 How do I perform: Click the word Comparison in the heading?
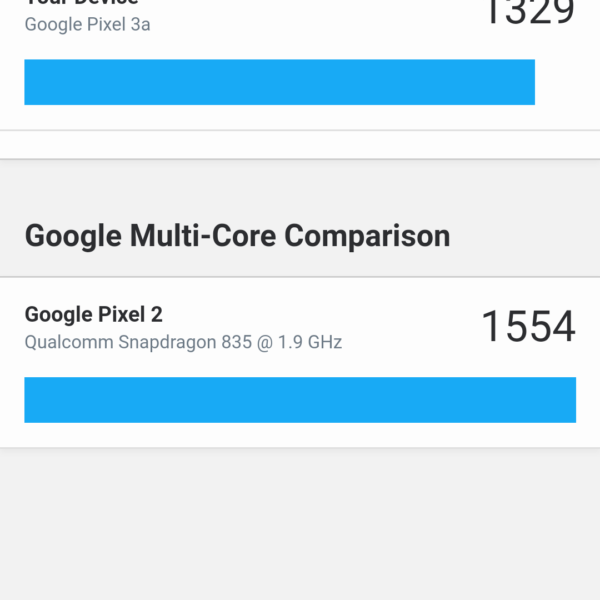(x=367, y=236)
